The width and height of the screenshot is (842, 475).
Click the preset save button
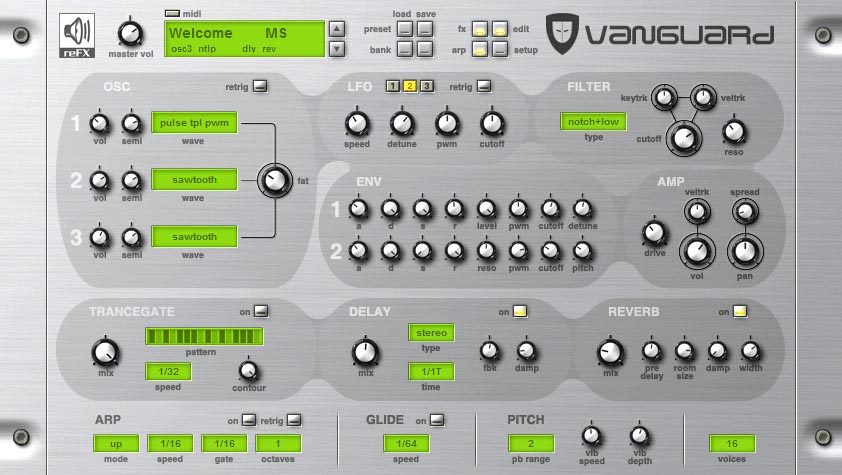(x=425, y=29)
